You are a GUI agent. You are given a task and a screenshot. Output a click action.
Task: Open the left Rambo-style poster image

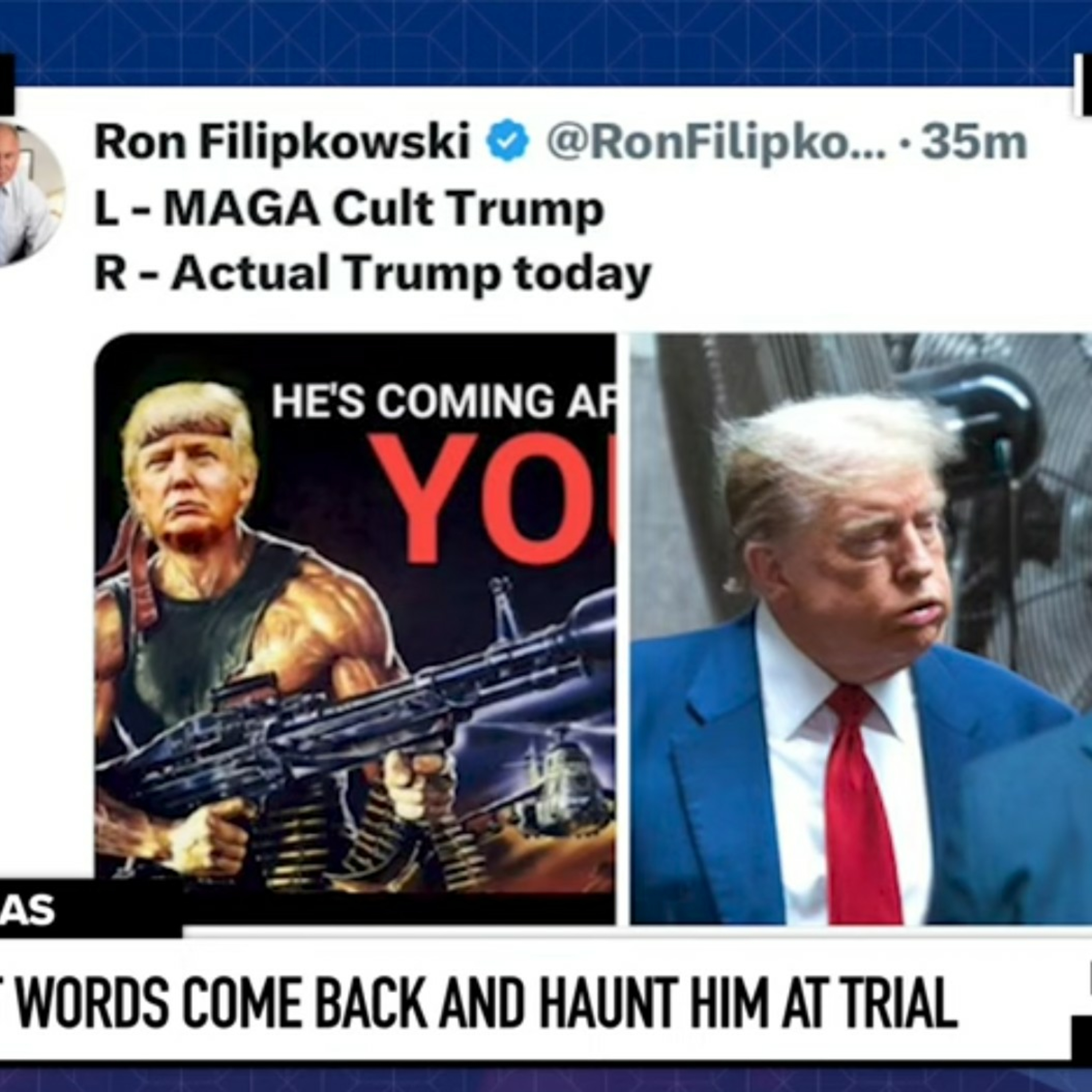tap(355, 629)
